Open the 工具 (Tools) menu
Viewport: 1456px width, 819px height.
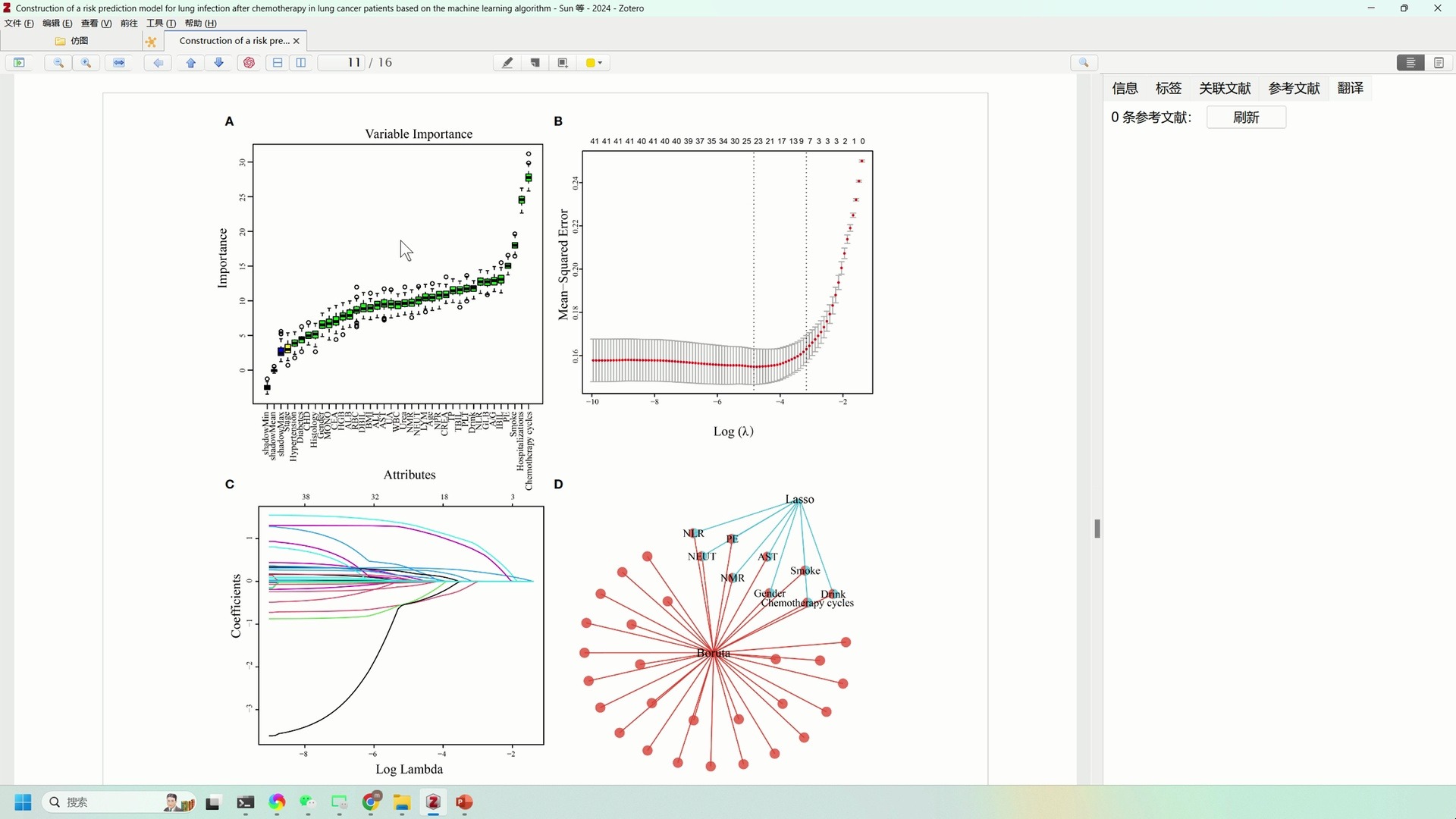(x=161, y=24)
